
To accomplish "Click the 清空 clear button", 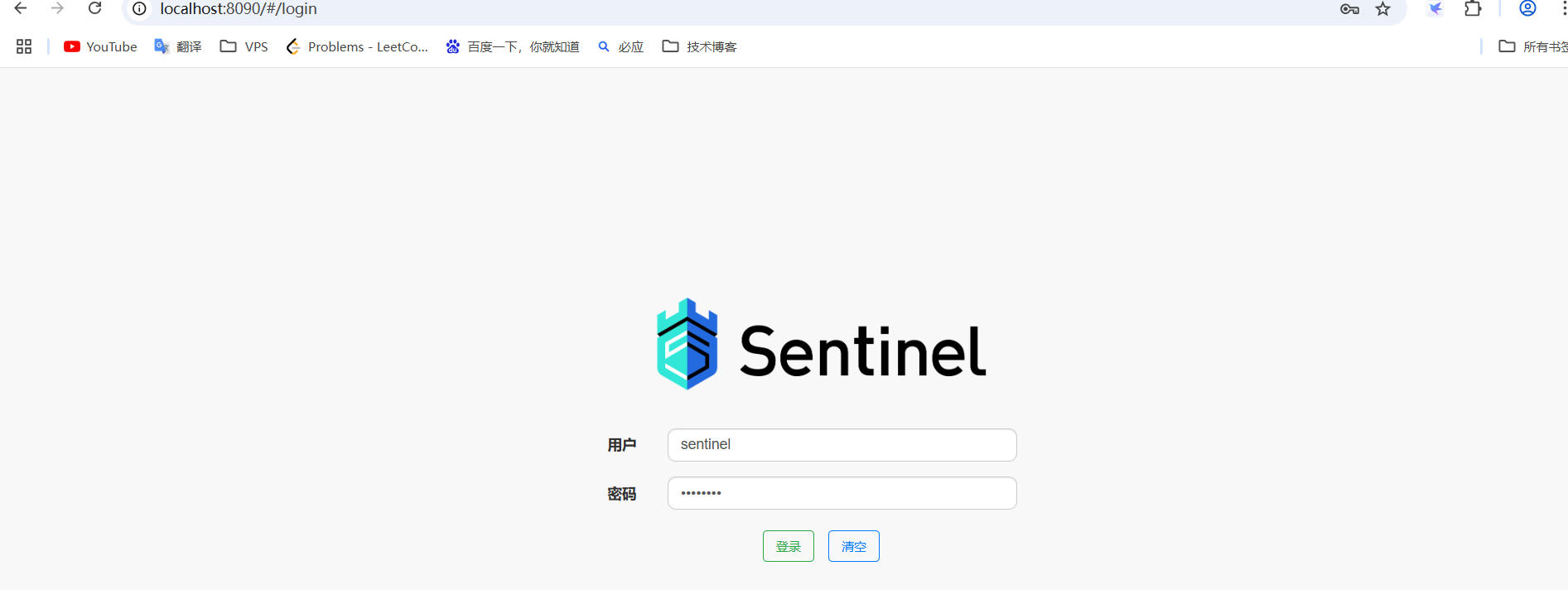I will pyautogui.click(x=854, y=546).
